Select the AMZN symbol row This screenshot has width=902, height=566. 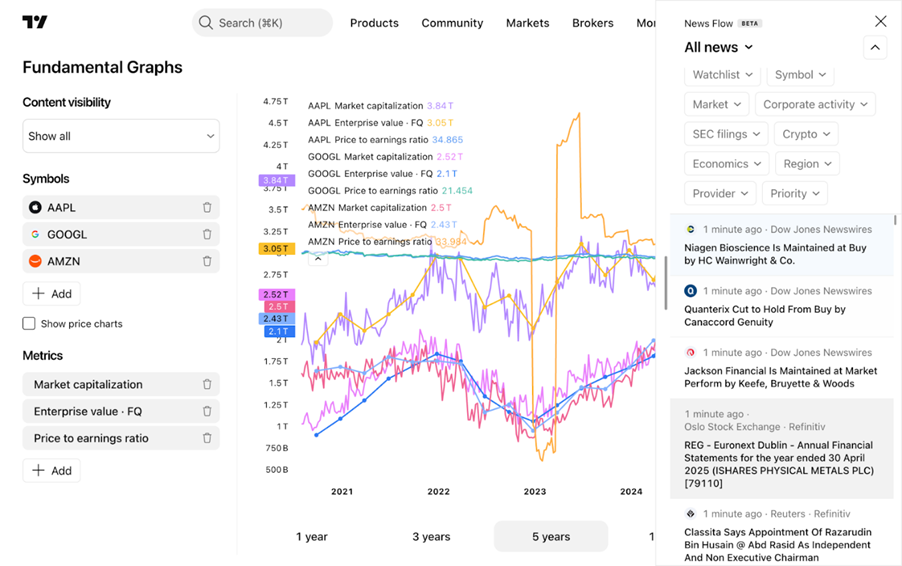tap(121, 261)
